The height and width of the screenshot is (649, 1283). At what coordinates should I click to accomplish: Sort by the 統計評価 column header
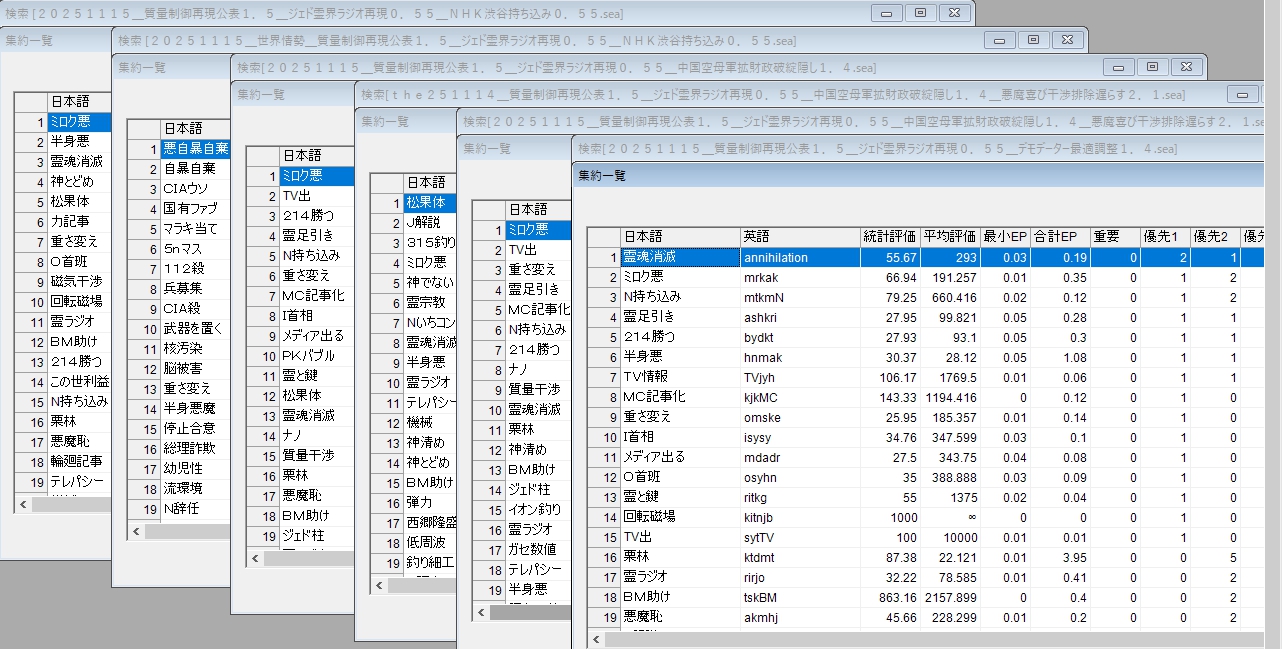pyautogui.click(x=889, y=237)
